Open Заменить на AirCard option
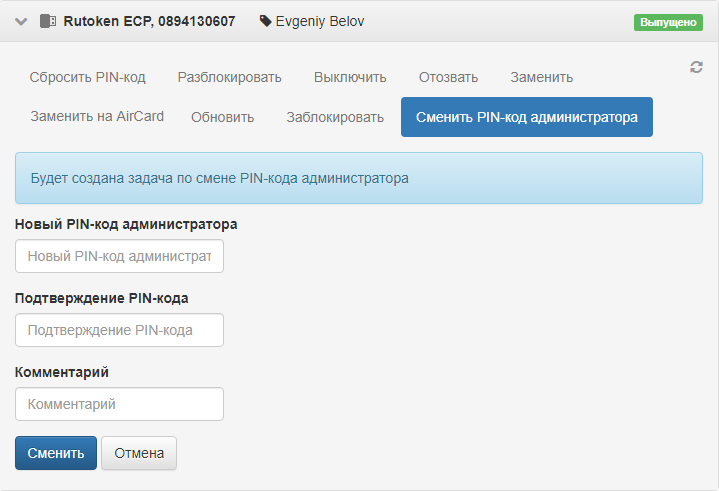The height and width of the screenshot is (491, 719). click(97, 117)
